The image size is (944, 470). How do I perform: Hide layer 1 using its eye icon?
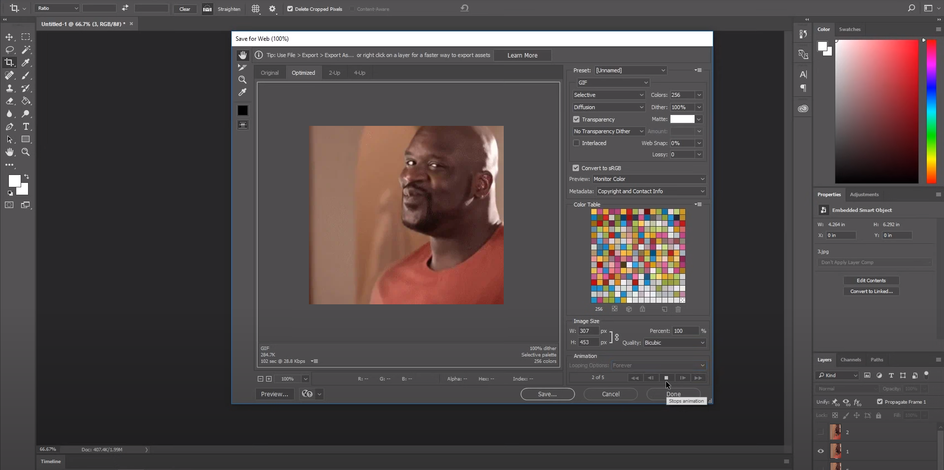click(x=821, y=451)
